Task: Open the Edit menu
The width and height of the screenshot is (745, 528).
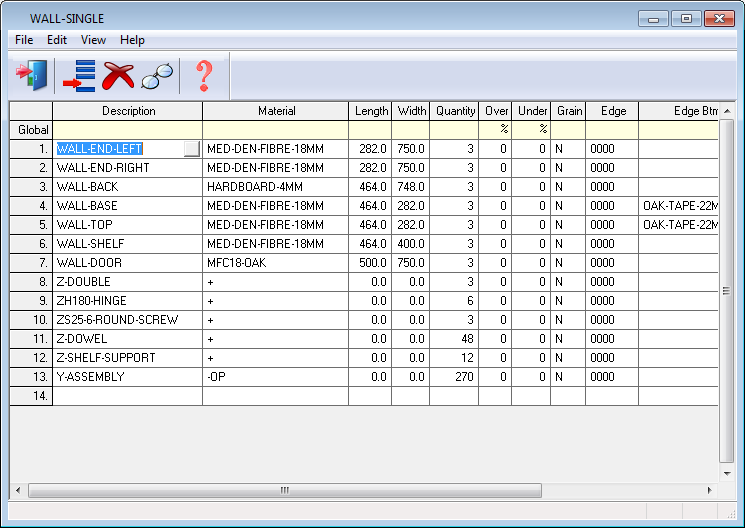Action: (57, 40)
